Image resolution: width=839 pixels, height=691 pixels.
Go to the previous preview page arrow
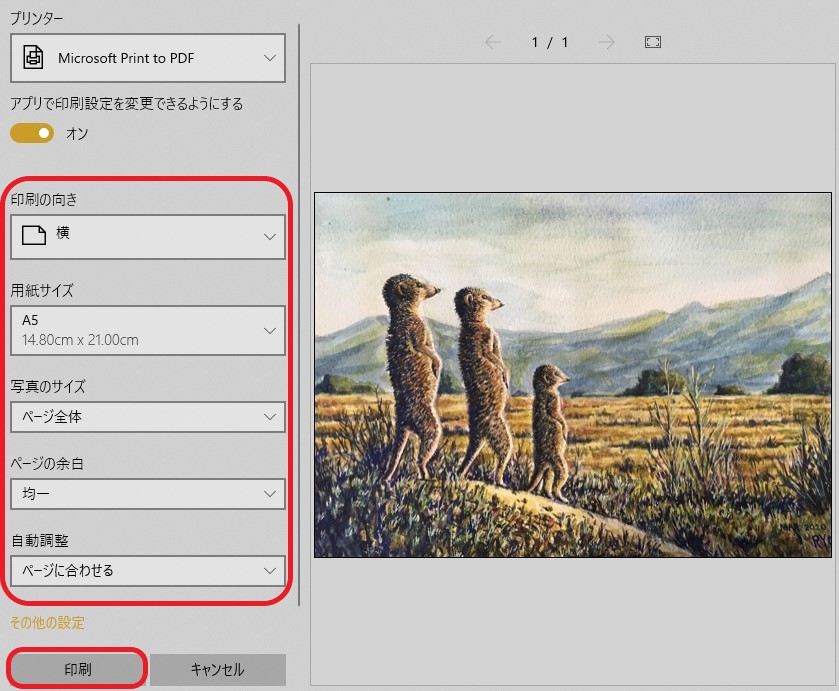point(492,42)
